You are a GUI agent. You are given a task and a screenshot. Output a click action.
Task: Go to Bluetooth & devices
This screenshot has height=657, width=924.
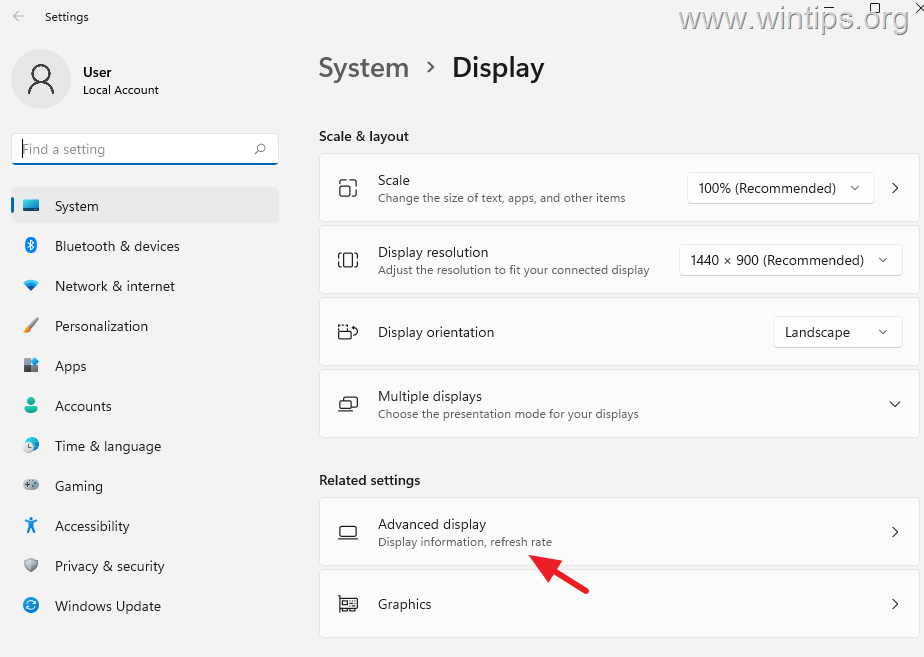pyautogui.click(x=145, y=246)
